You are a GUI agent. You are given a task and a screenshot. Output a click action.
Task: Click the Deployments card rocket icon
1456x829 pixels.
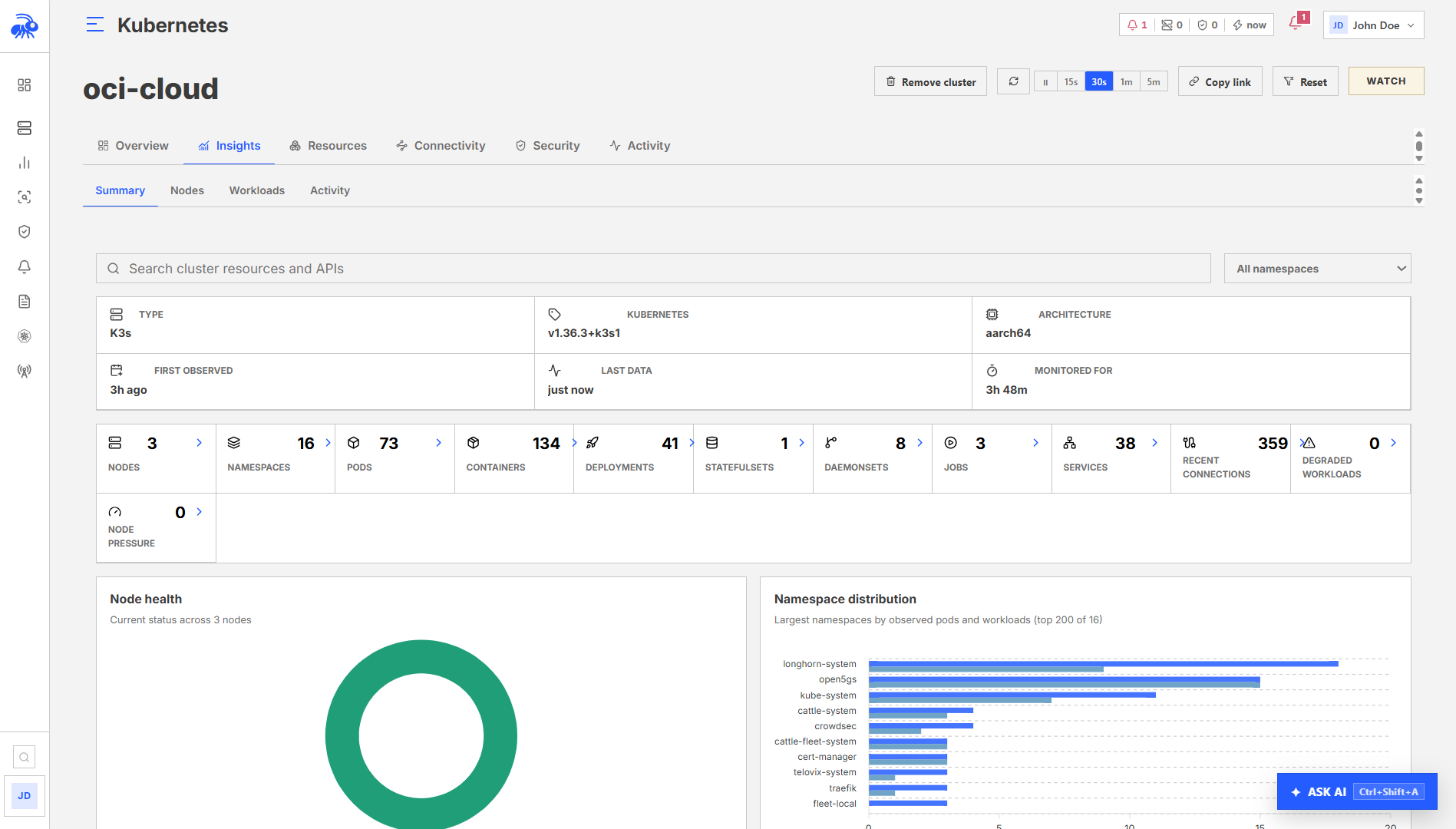click(593, 443)
